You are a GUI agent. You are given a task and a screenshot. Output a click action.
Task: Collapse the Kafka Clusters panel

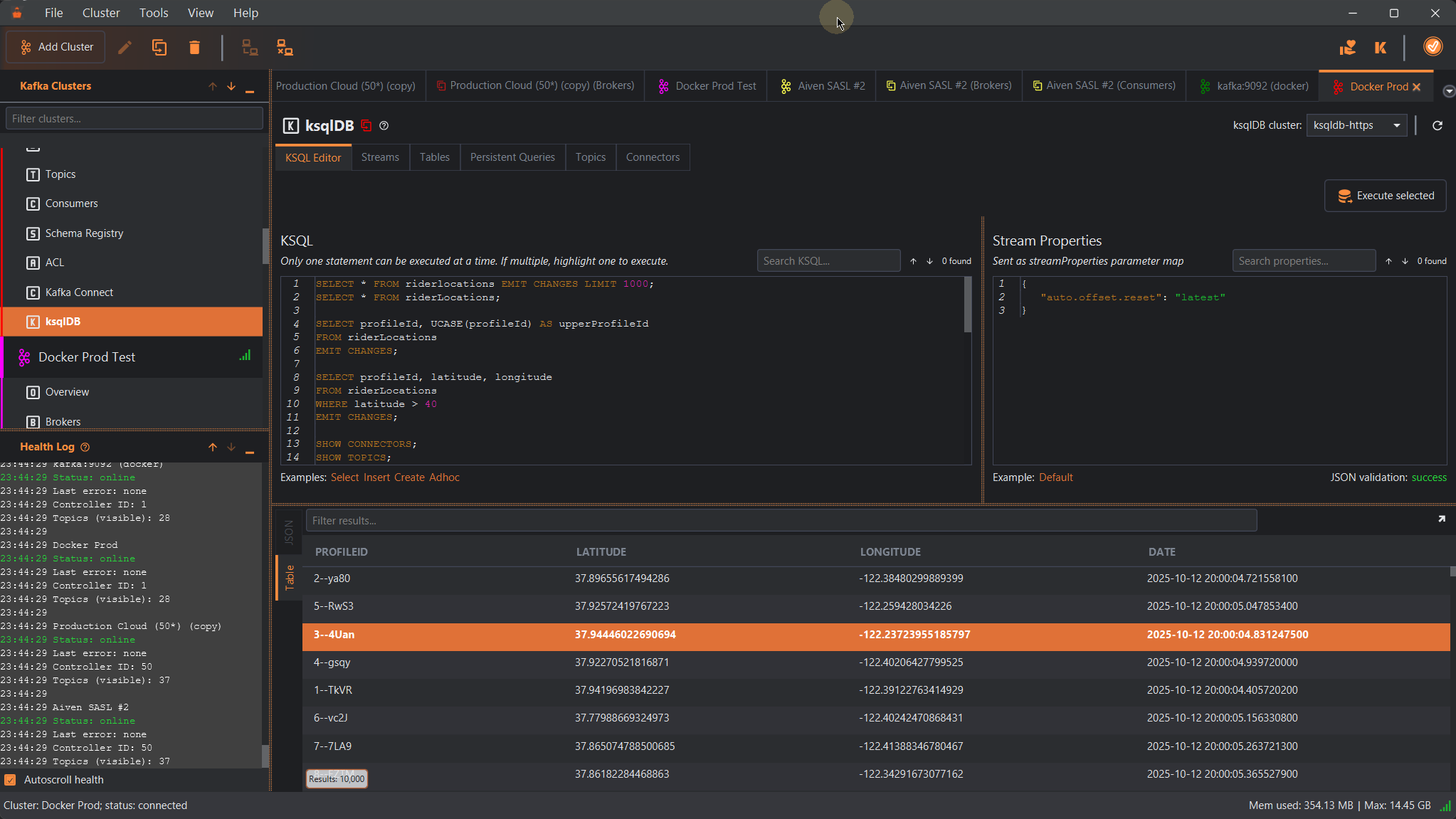pos(250,88)
